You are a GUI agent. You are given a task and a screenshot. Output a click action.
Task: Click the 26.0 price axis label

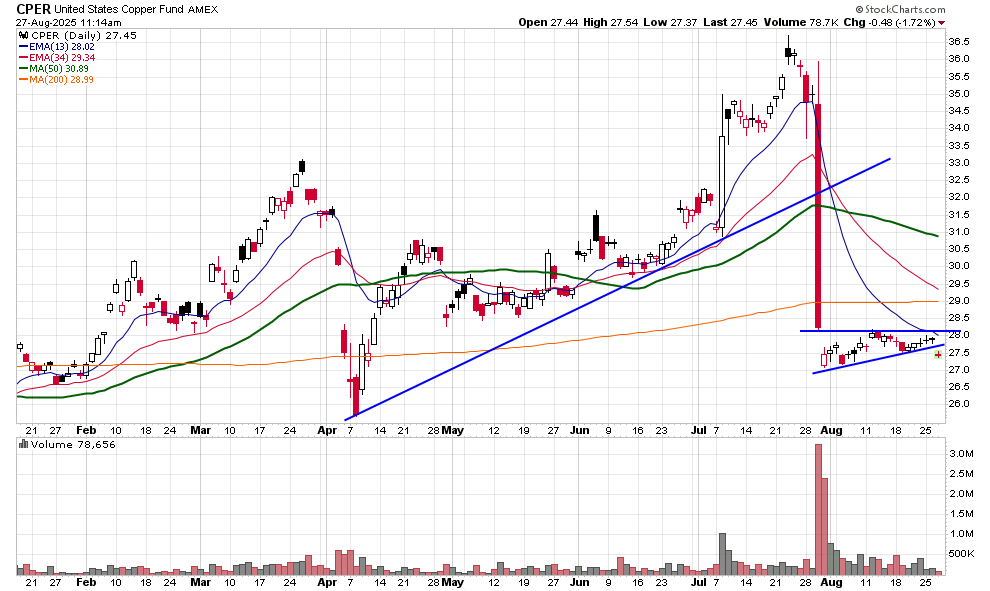(x=958, y=404)
